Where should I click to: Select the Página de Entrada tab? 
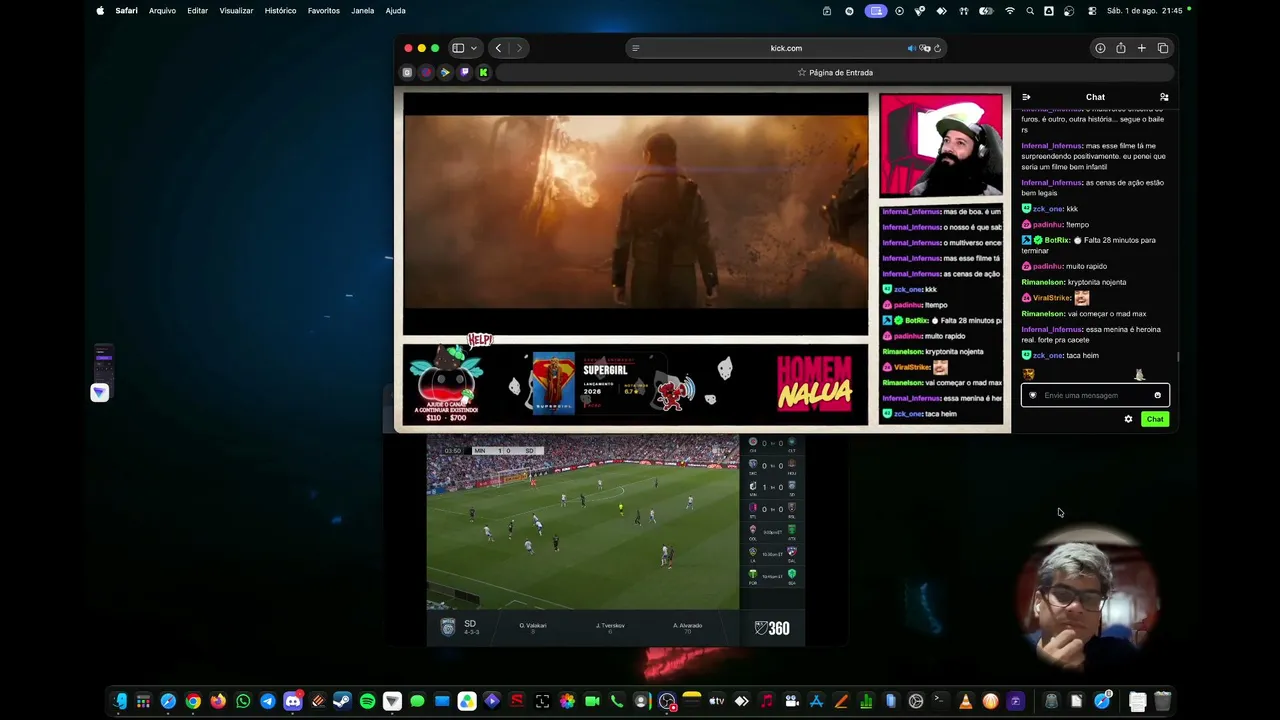835,72
